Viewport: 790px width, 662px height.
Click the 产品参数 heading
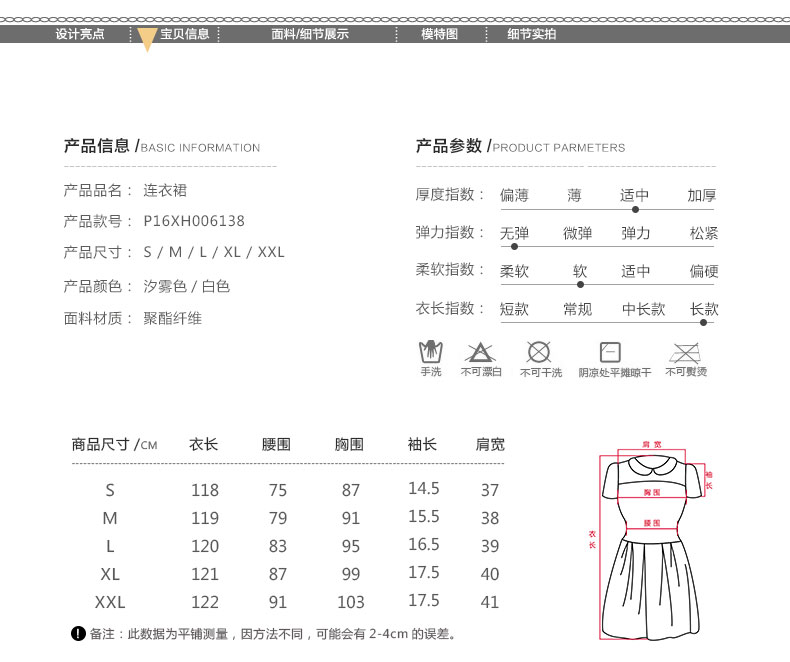[449, 146]
